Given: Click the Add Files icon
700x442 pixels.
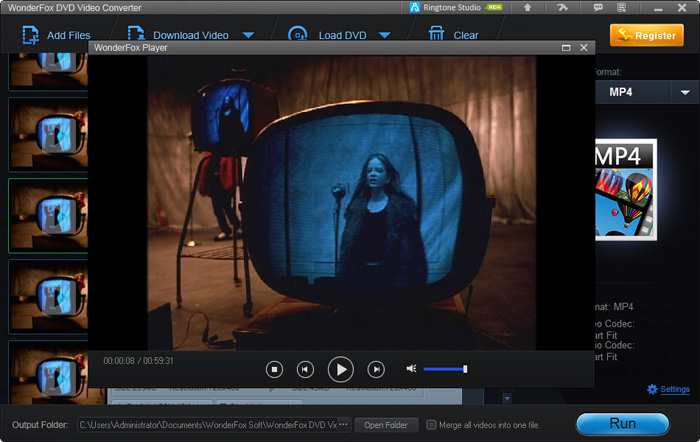Looking at the screenshot, I should (x=30, y=35).
